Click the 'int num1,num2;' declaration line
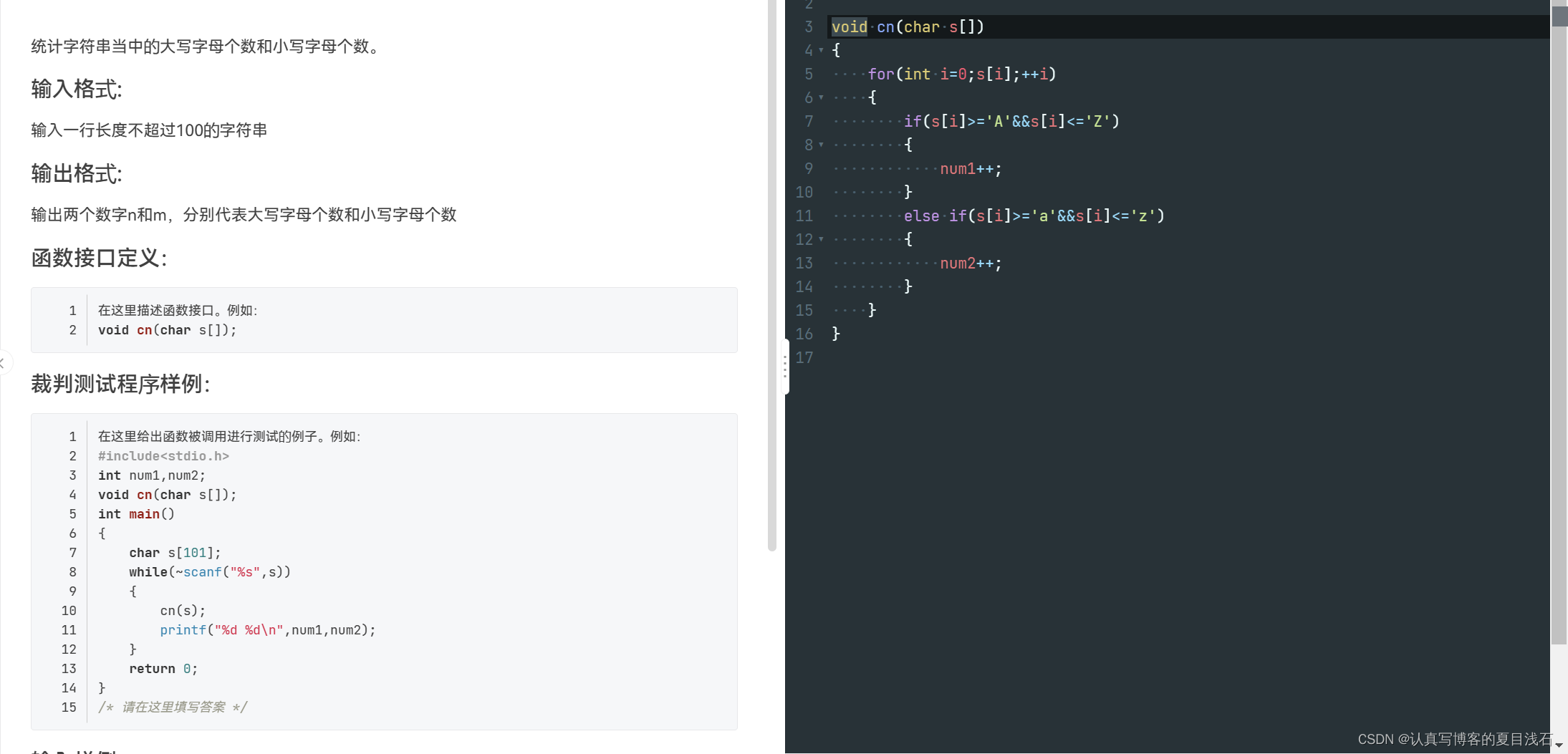Image resolution: width=1568 pixels, height=754 pixels. (x=152, y=475)
